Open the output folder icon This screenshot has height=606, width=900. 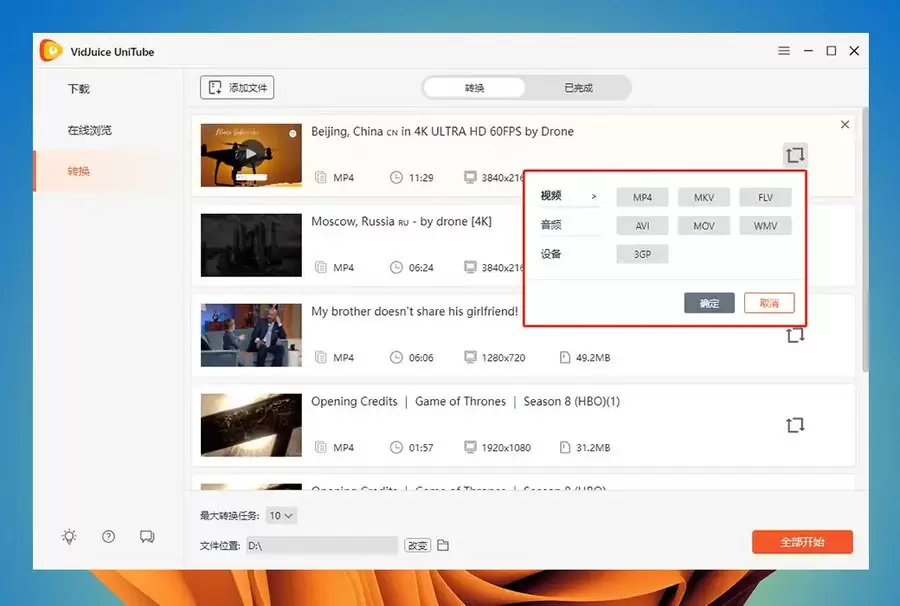pyautogui.click(x=443, y=545)
